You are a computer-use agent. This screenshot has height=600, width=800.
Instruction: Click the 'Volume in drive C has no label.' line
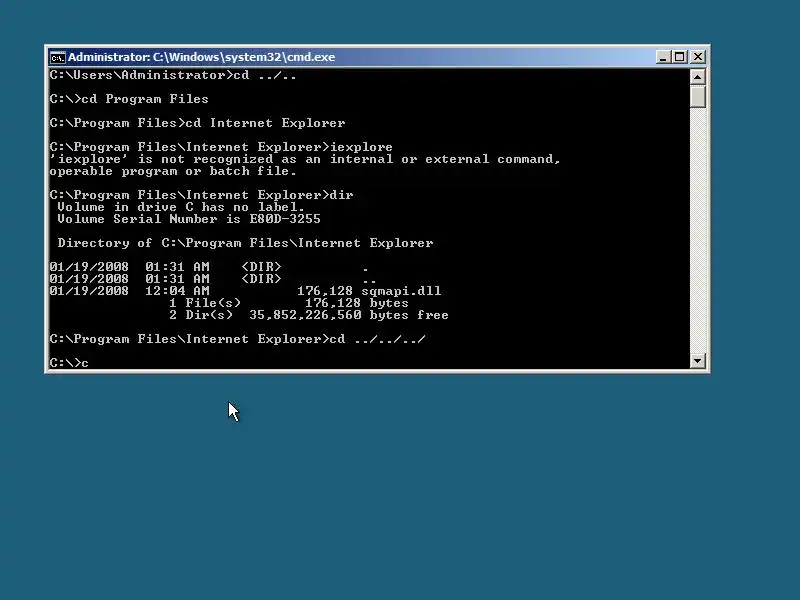pos(181,207)
